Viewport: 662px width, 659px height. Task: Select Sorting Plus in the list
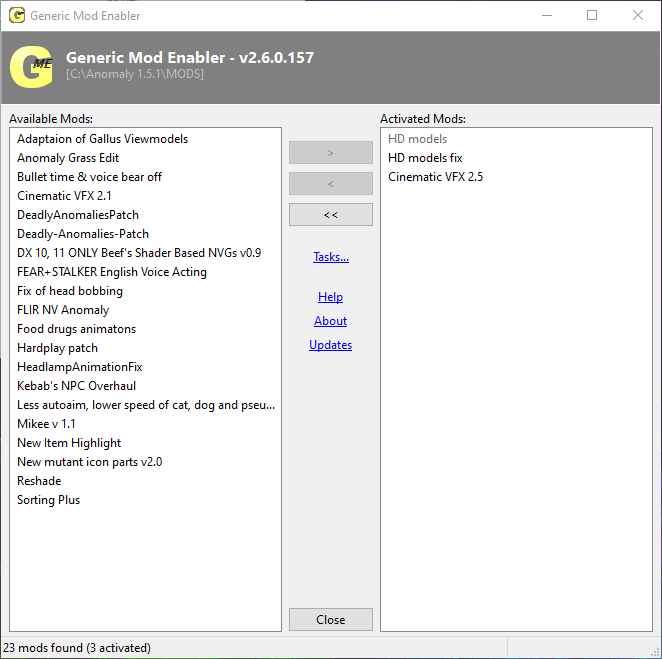(48, 500)
